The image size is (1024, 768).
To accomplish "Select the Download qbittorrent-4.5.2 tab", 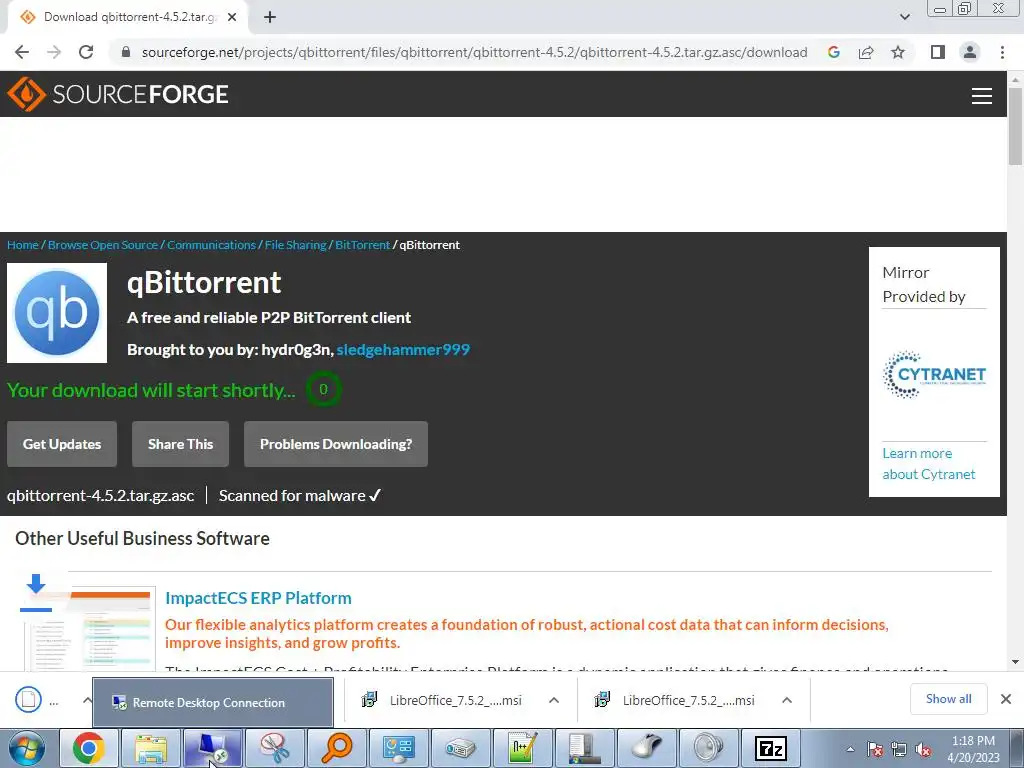I will [x=127, y=18].
